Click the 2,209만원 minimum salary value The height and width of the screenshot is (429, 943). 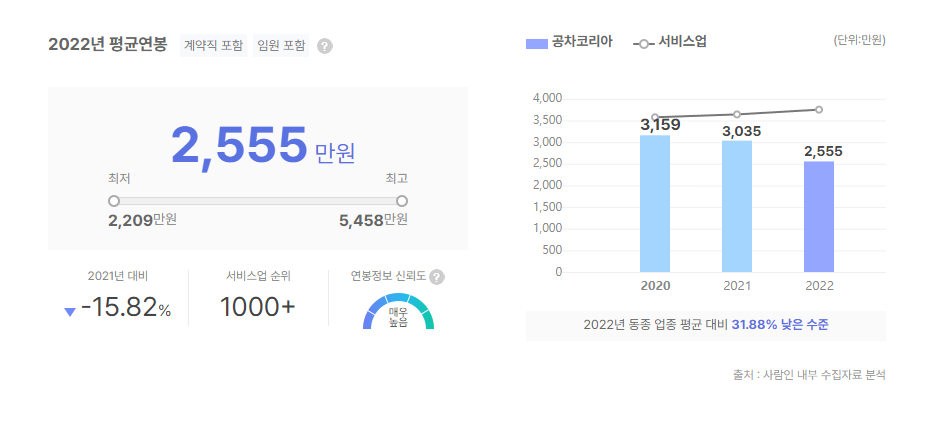pos(143,220)
